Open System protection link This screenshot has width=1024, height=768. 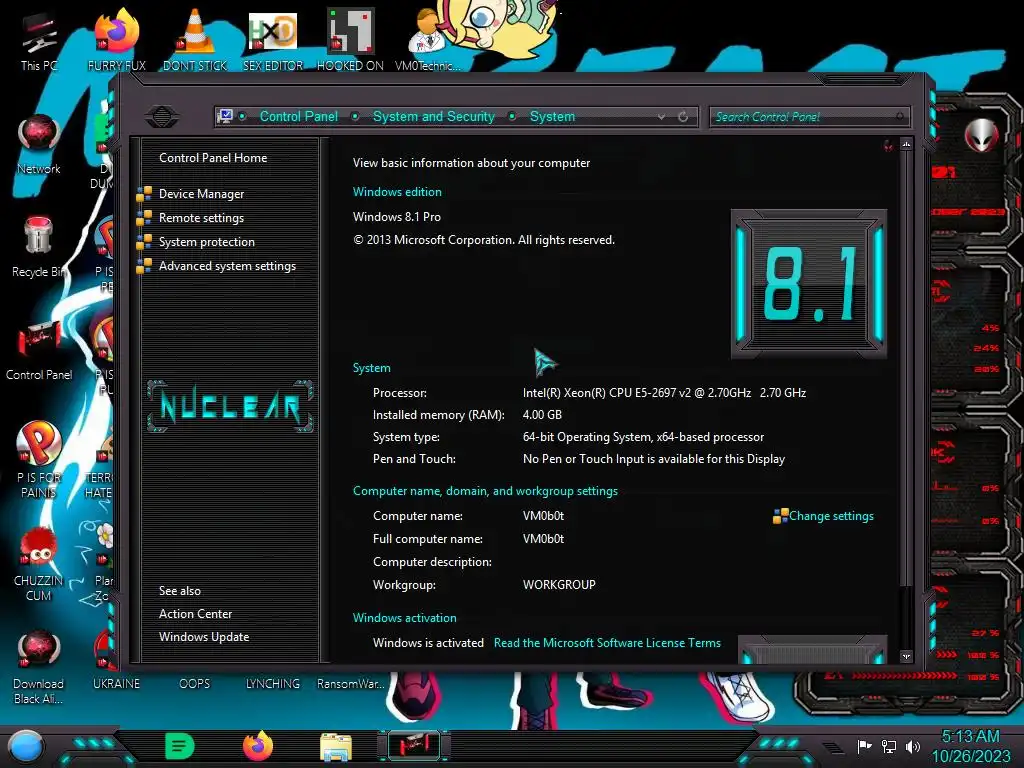pyautogui.click(x=206, y=242)
